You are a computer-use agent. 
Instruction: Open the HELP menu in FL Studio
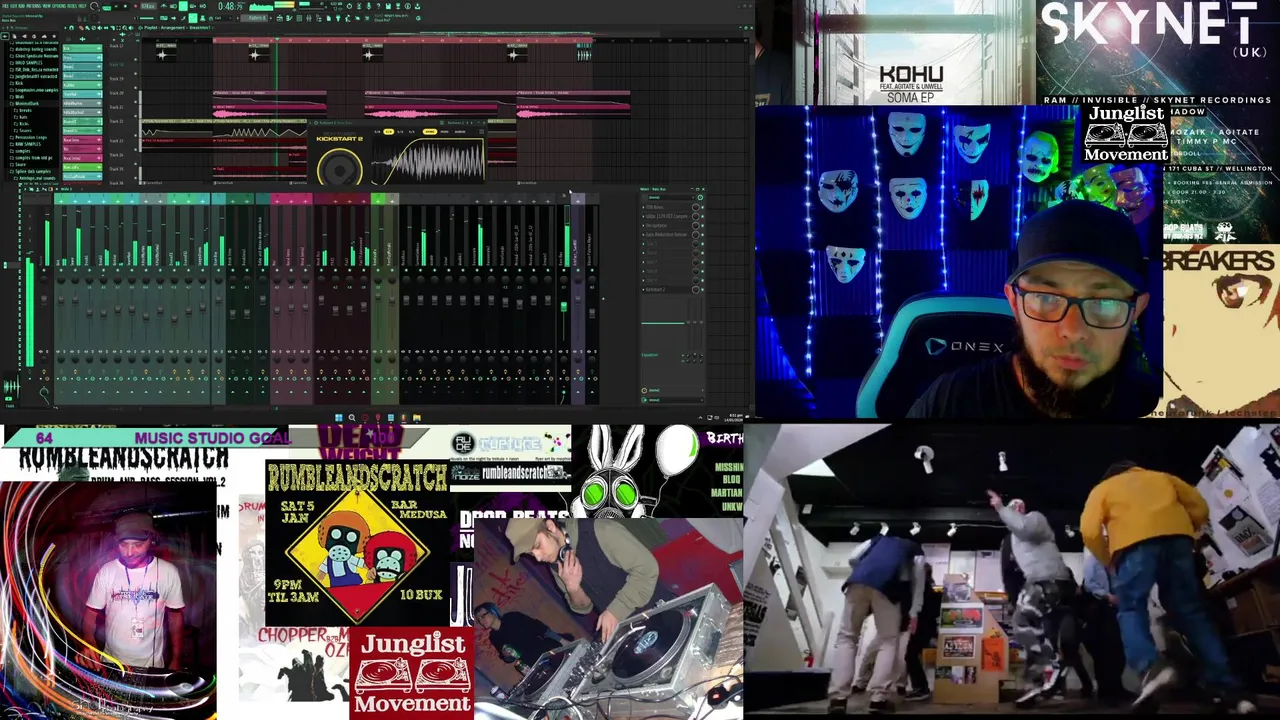[x=82, y=6]
